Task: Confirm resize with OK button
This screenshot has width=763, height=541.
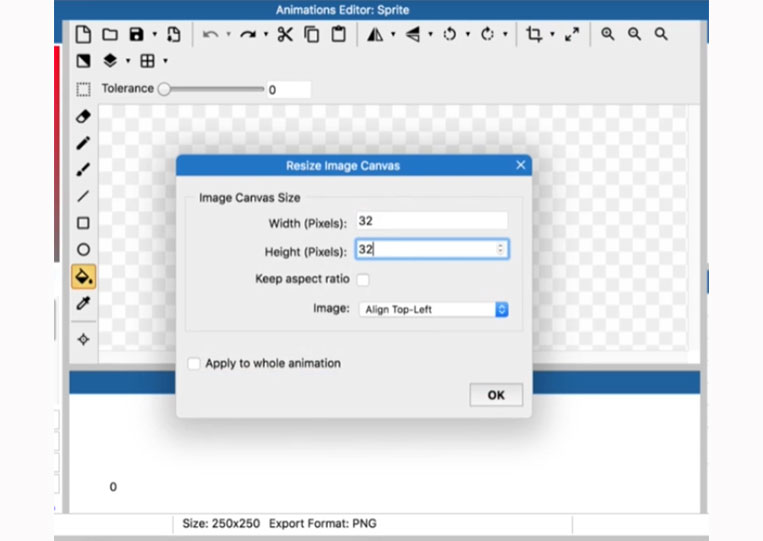Action: 496,395
